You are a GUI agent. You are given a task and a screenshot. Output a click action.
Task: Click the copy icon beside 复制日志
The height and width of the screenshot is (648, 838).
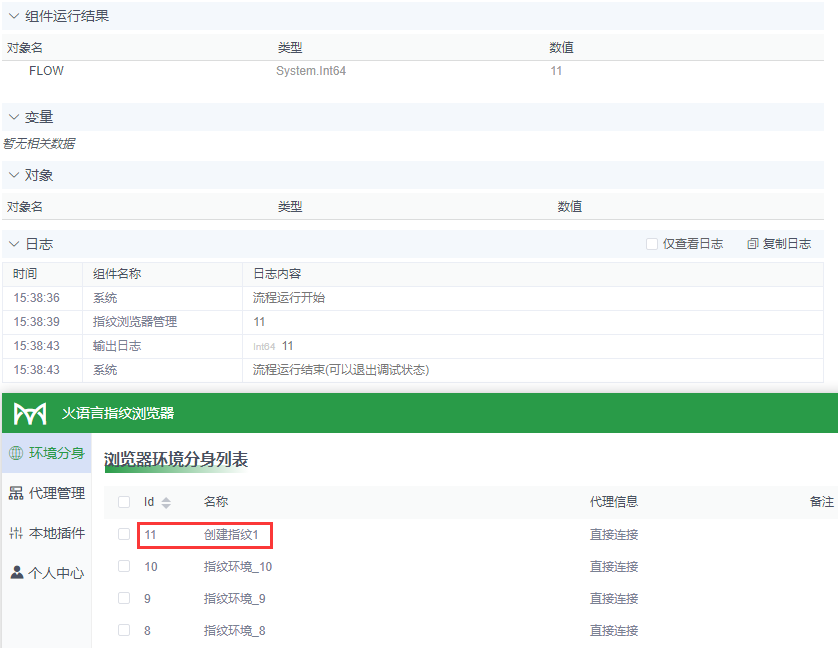pos(752,244)
